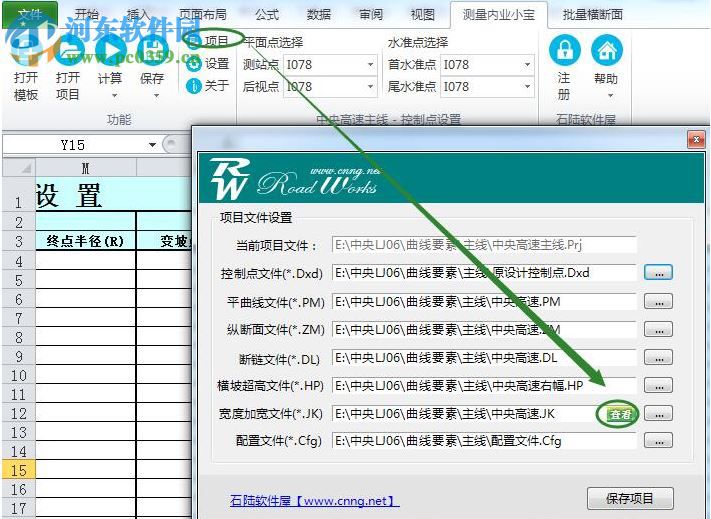Click the 控制点文件(*.Dxd) path field
Viewport: 711px width, 519px height.
484,272
